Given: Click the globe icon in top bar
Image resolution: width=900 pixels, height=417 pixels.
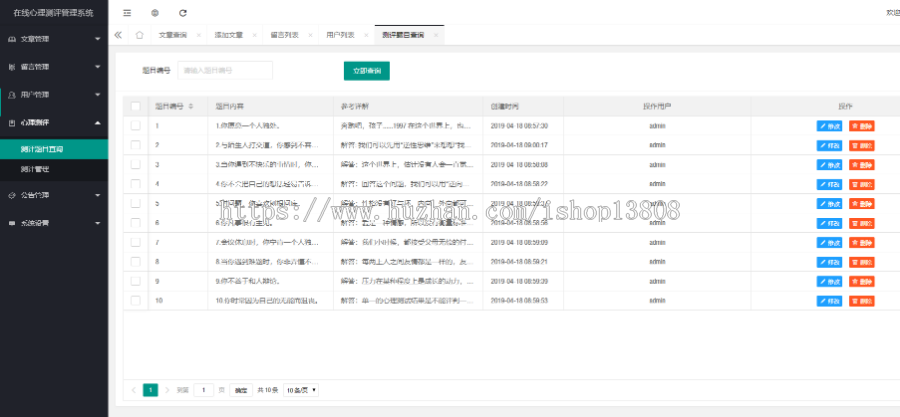Looking at the screenshot, I should [x=155, y=13].
